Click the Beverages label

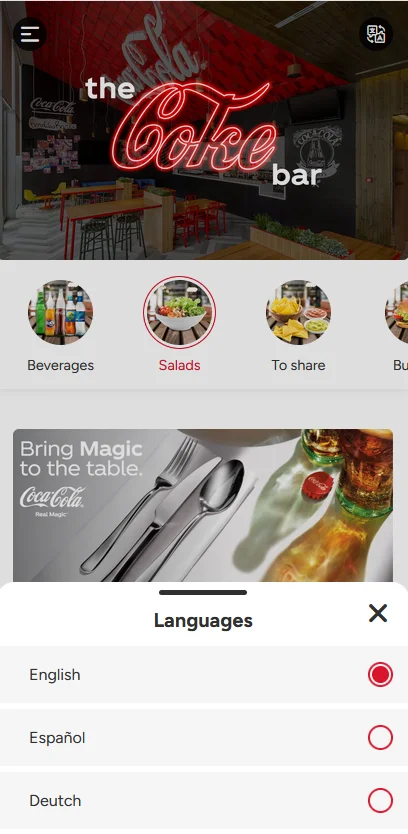click(60, 365)
